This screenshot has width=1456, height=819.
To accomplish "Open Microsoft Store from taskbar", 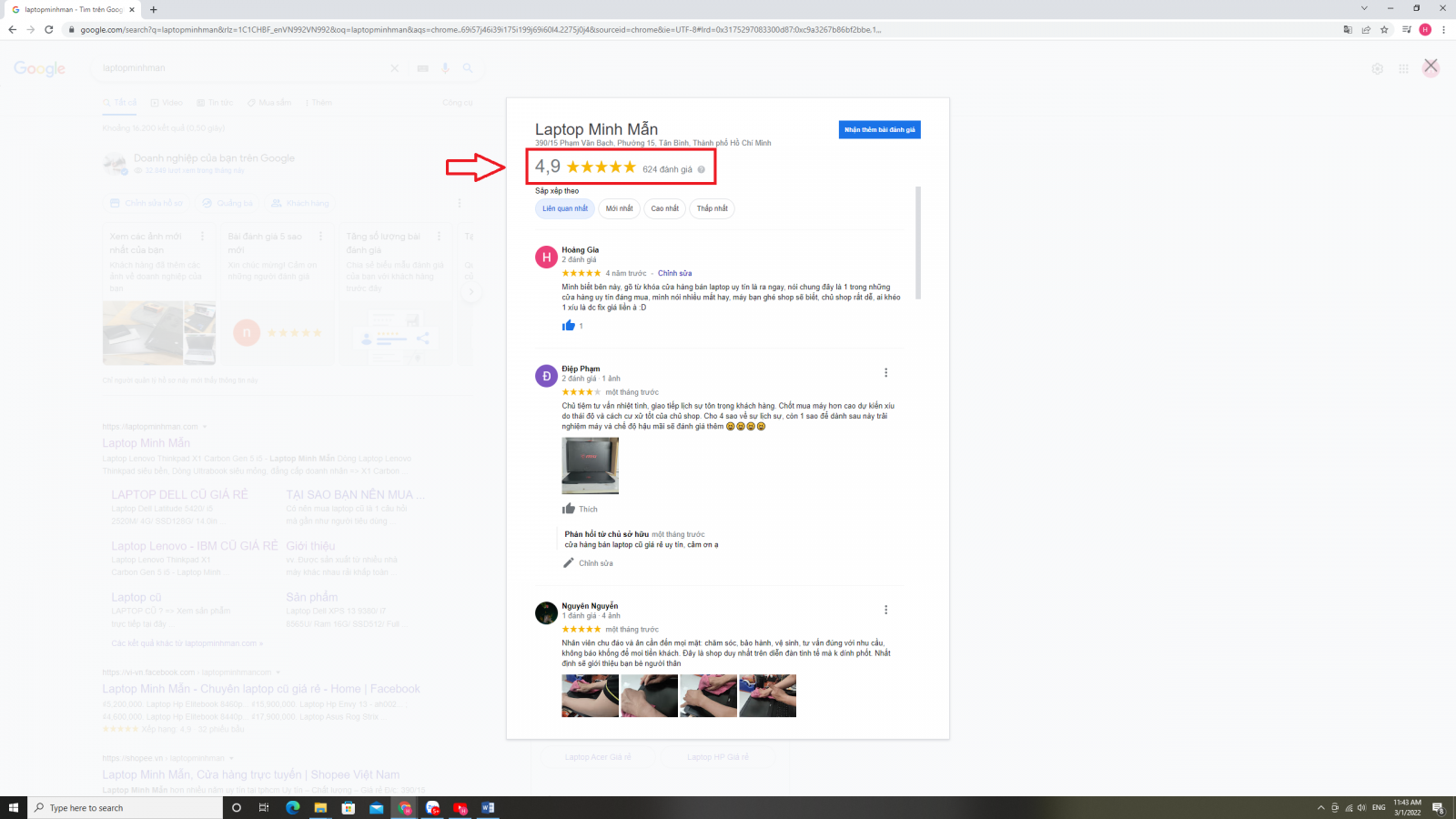I will [x=349, y=807].
